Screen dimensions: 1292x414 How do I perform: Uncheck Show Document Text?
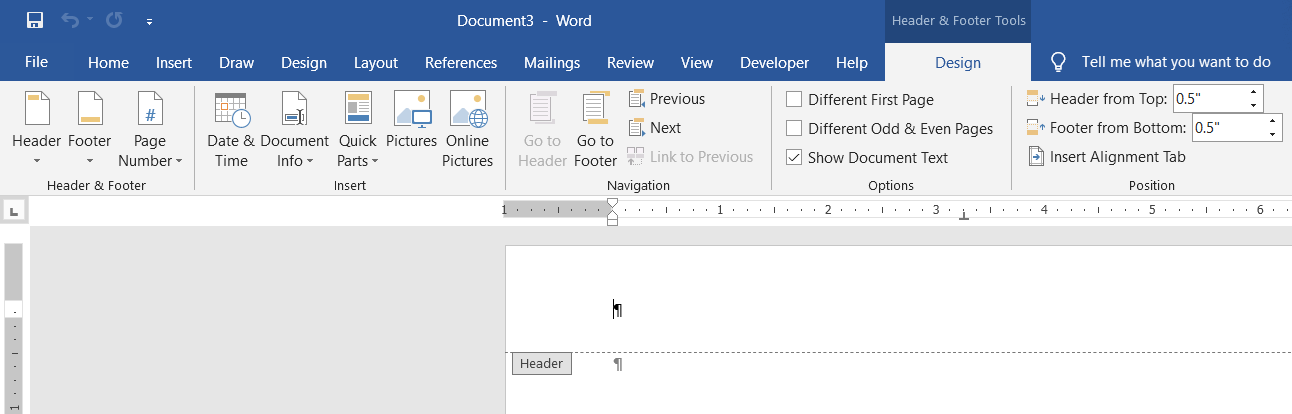click(x=794, y=158)
